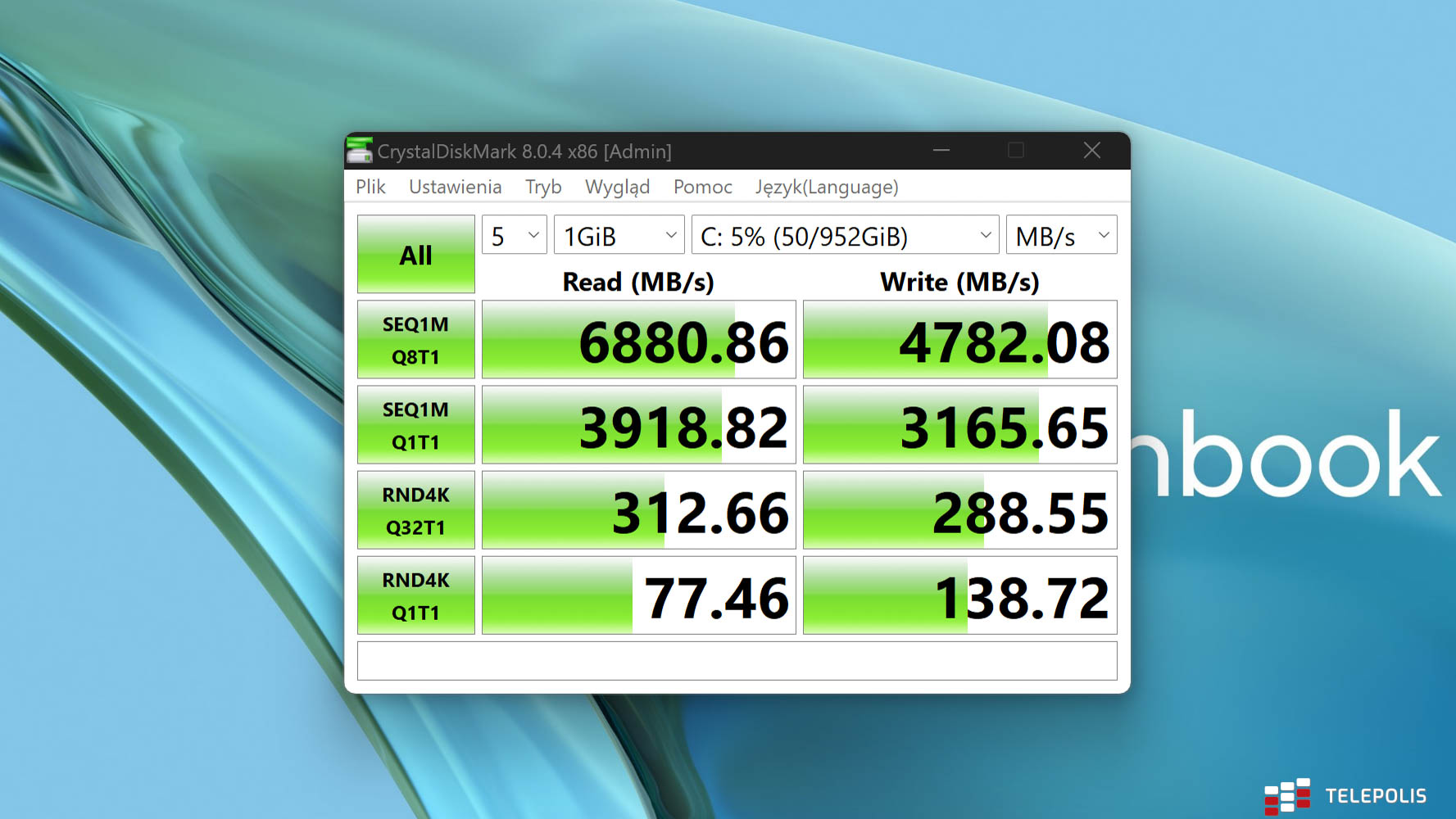Close the CrystalDiskMark window
The height and width of the screenshot is (819, 1456).
pos(1091,151)
